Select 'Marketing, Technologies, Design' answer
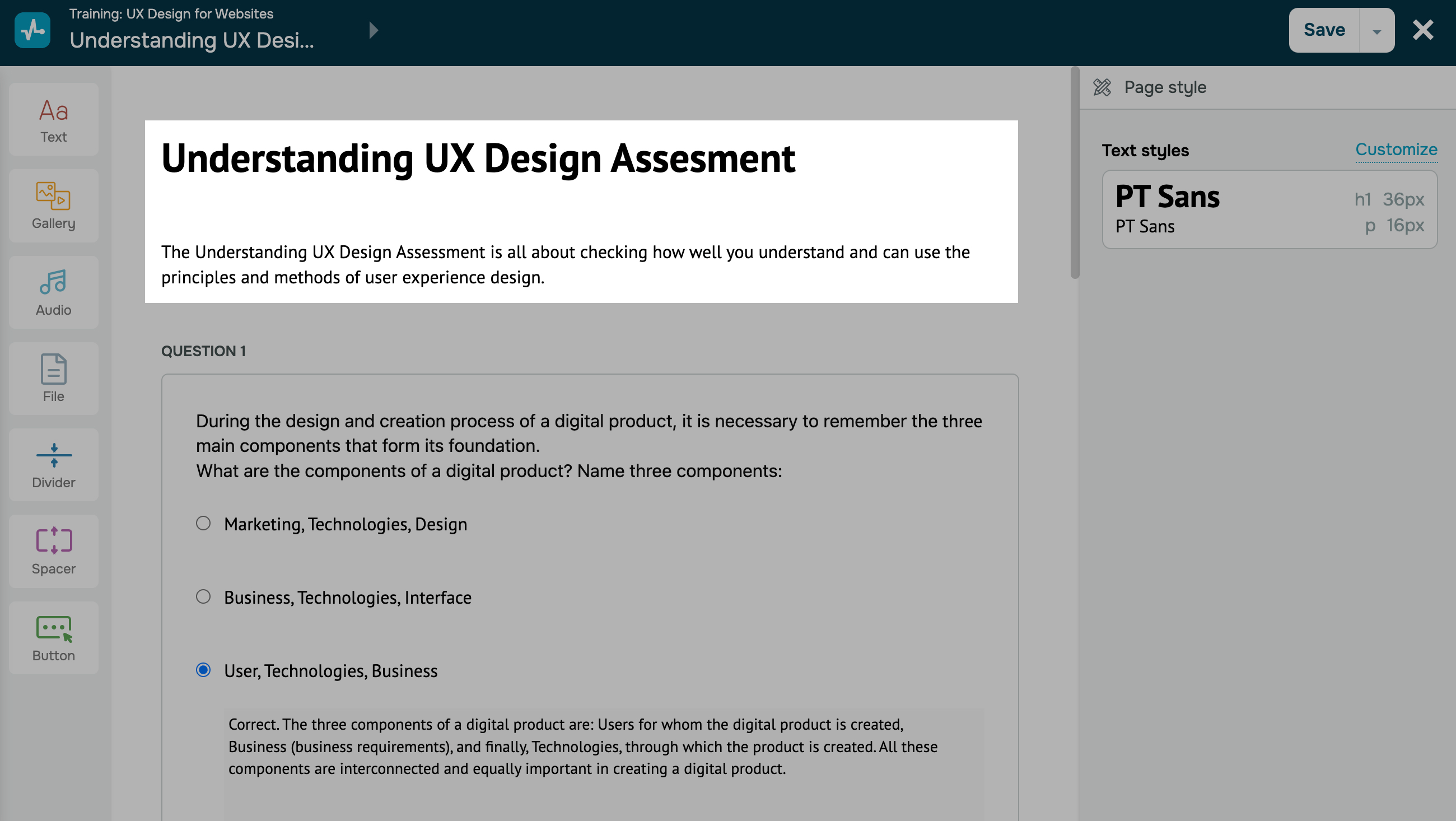 [203, 523]
